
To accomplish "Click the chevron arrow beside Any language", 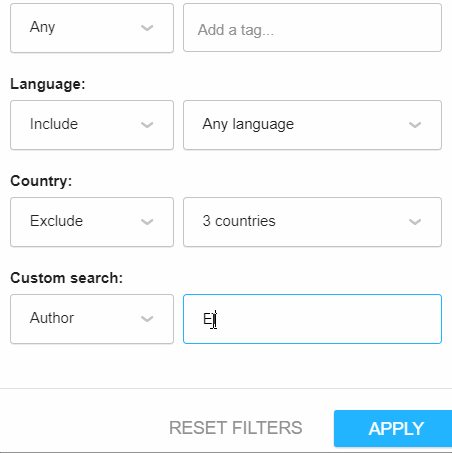I will pyautogui.click(x=415, y=125).
